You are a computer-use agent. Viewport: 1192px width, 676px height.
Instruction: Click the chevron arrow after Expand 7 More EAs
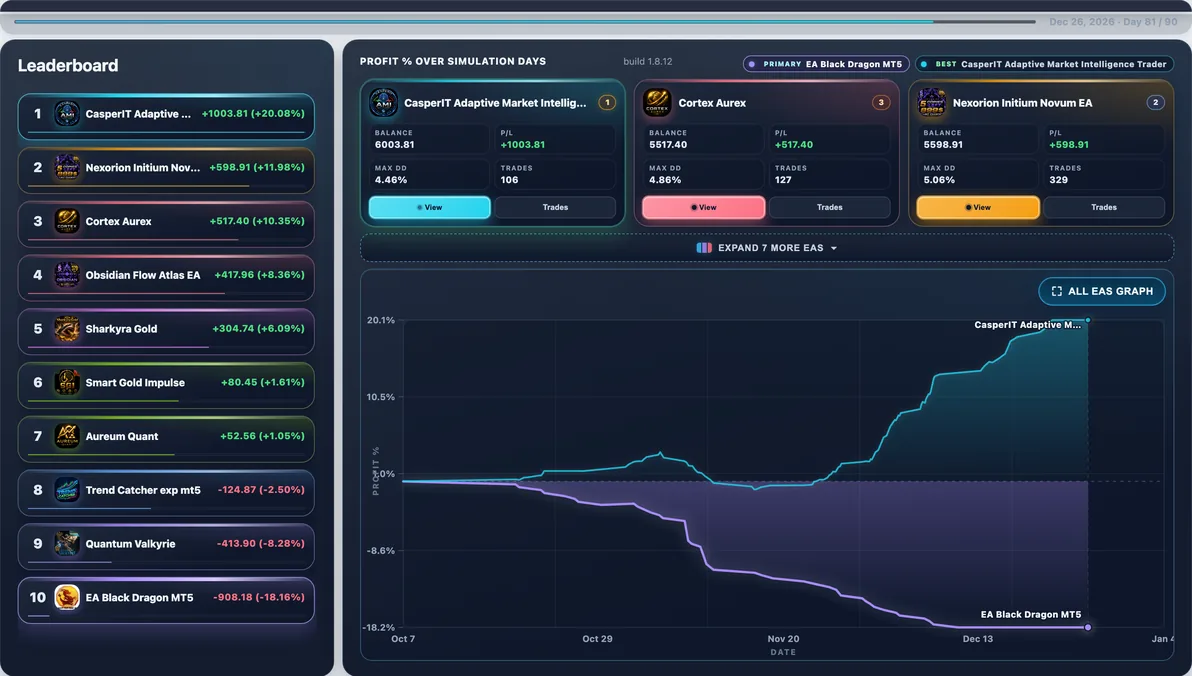point(833,249)
